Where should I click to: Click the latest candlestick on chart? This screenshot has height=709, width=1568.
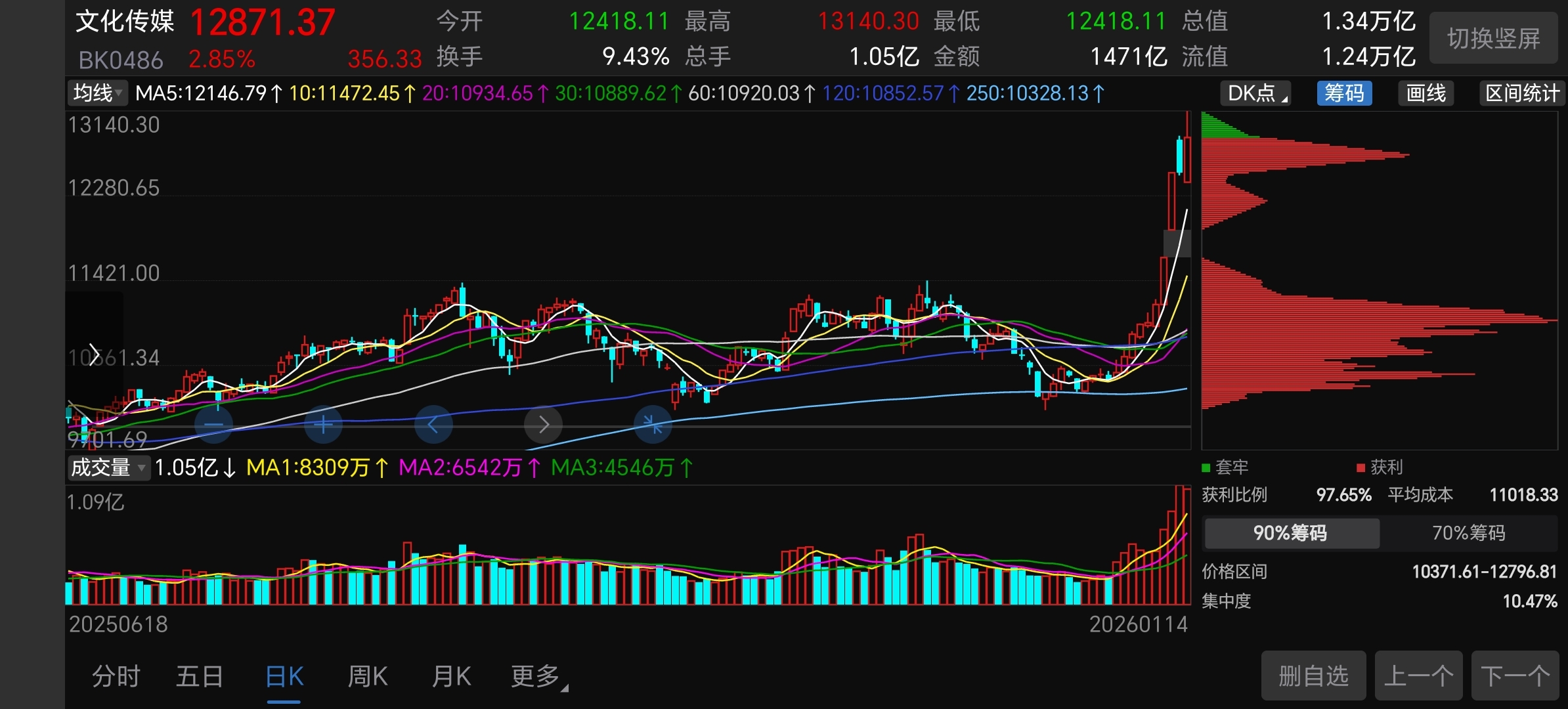coord(1187,158)
